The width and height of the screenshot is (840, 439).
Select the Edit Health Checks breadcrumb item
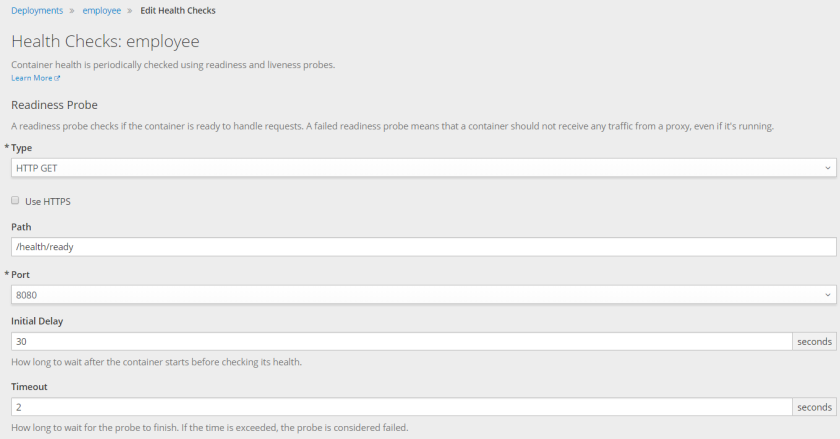[178, 11]
